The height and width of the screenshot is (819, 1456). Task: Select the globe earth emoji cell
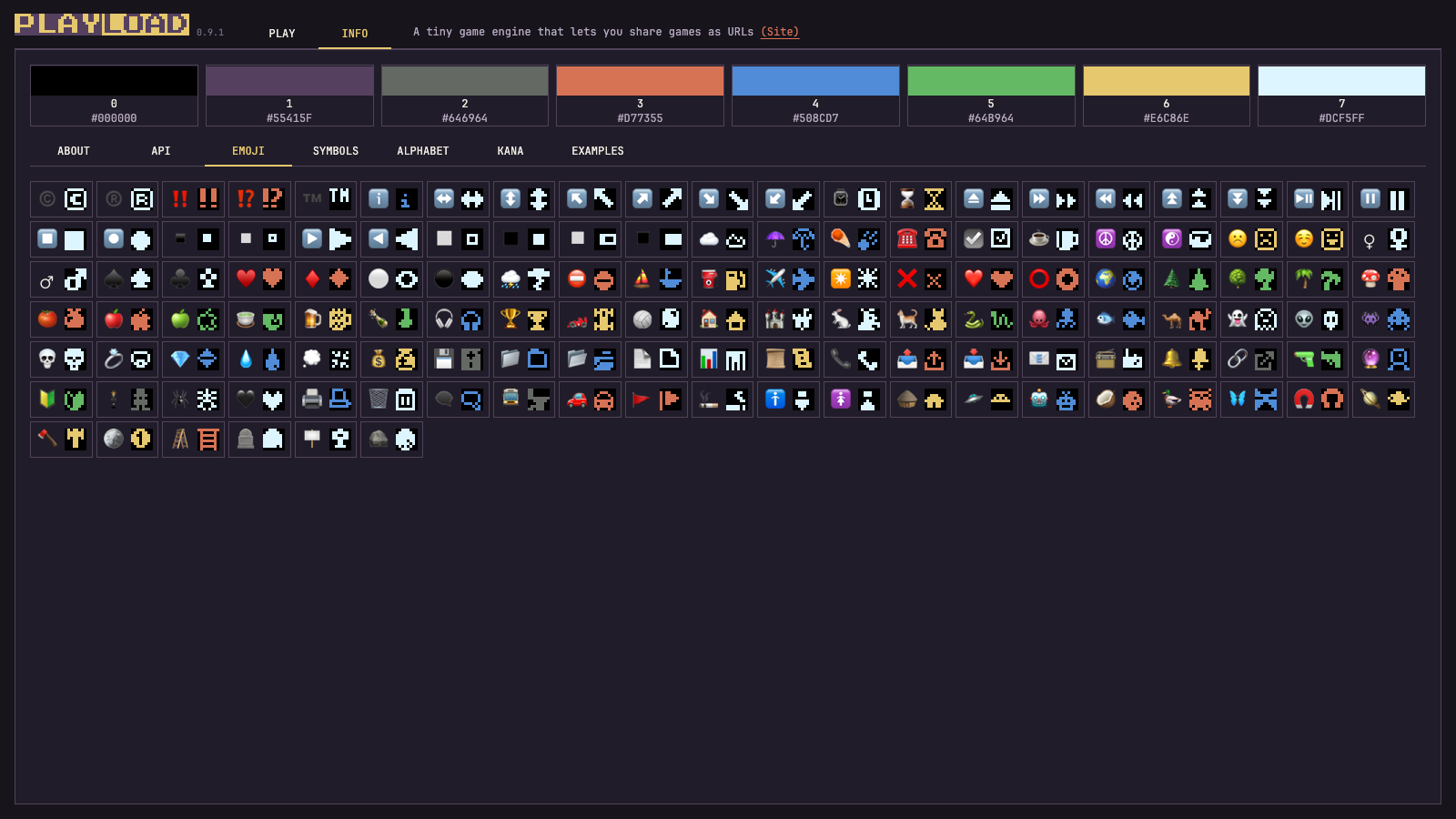[1119, 279]
